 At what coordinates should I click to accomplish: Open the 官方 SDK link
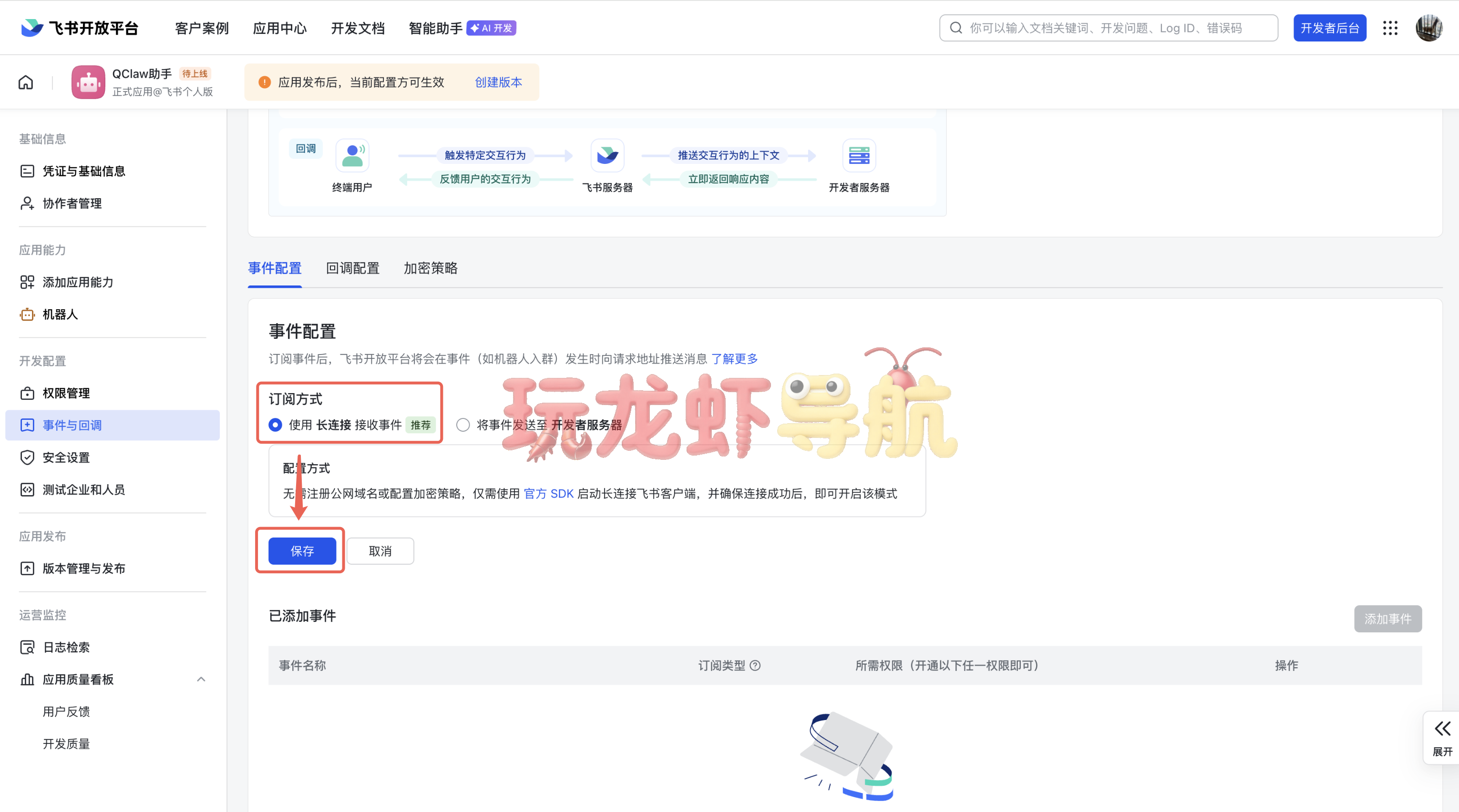pos(549,494)
